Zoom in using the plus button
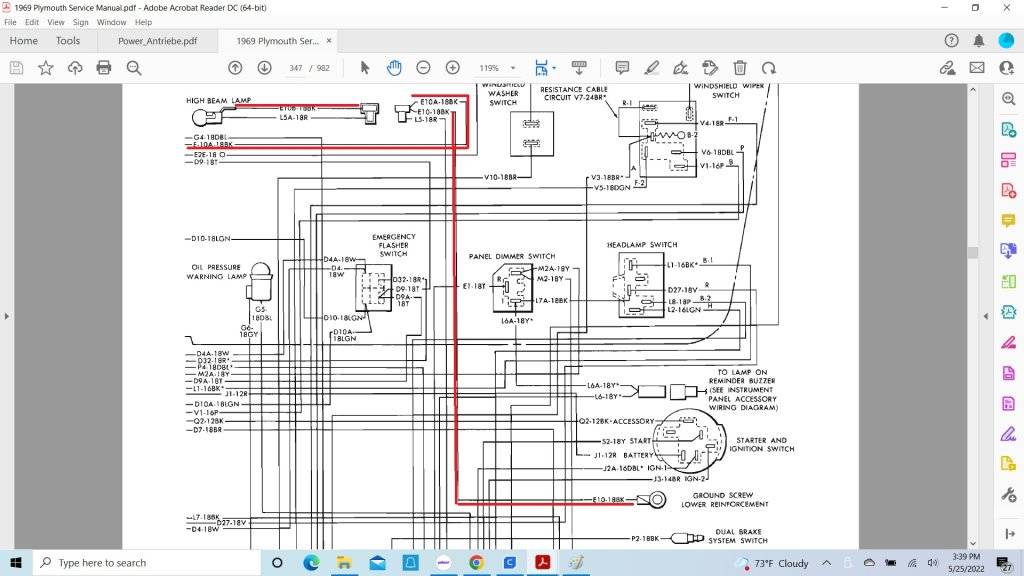Screen dimensions: 1024x576 pyautogui.click(x=452, y=68)
